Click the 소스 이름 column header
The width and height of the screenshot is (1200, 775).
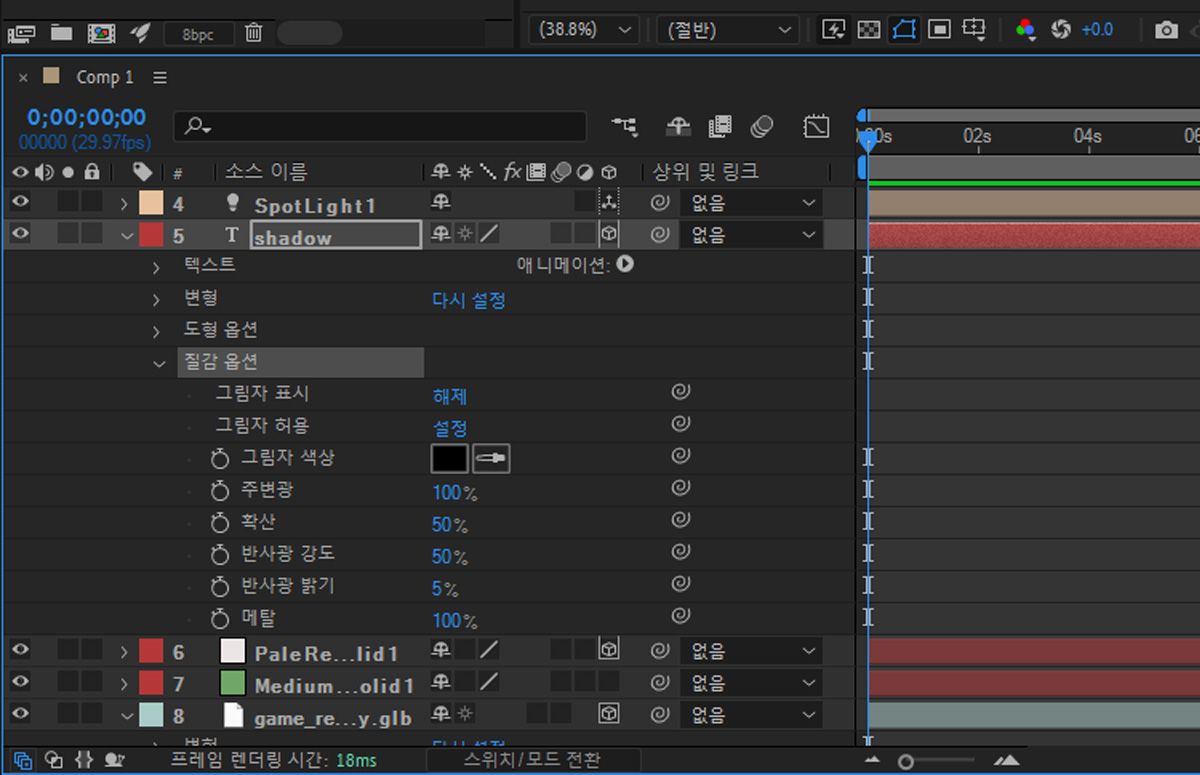(x=267, y=172)
